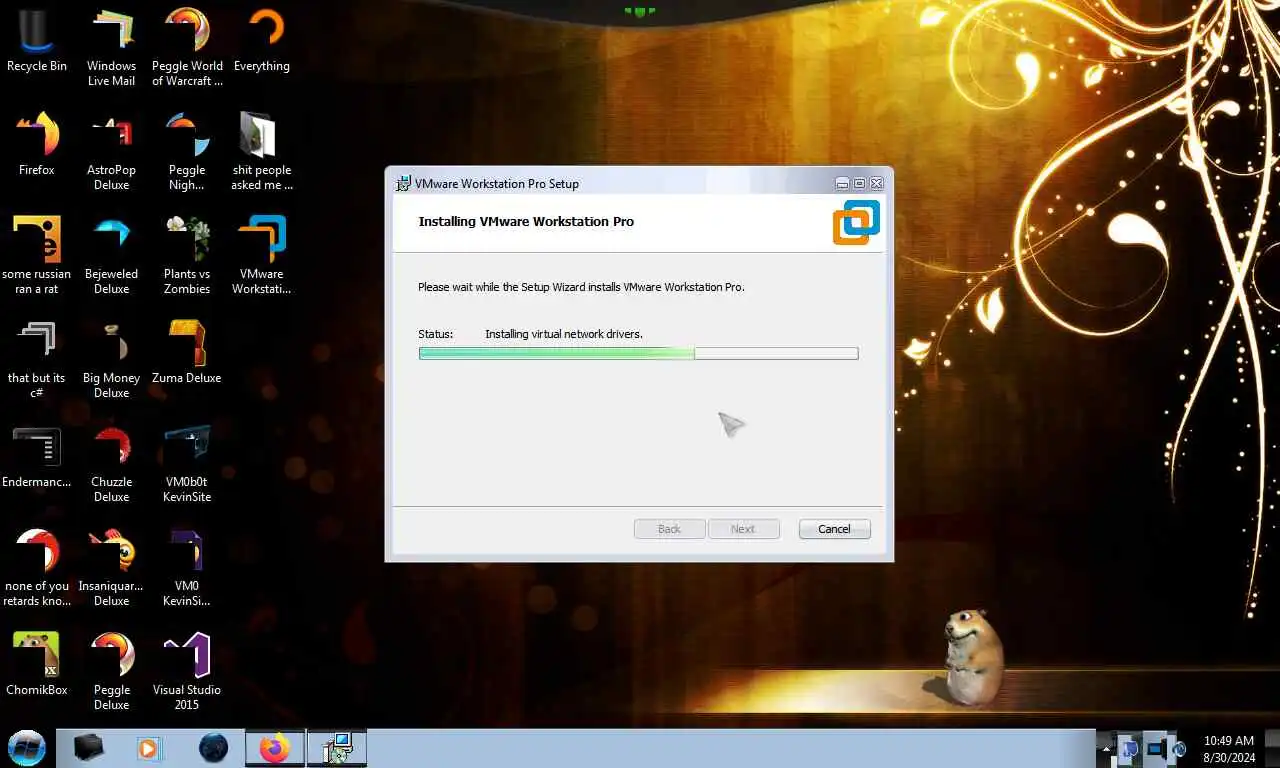This screenshot has width=1280, height=768.
Task: Open the taskbar clock showing 10:49 AM
Action: pos(1229,748)
